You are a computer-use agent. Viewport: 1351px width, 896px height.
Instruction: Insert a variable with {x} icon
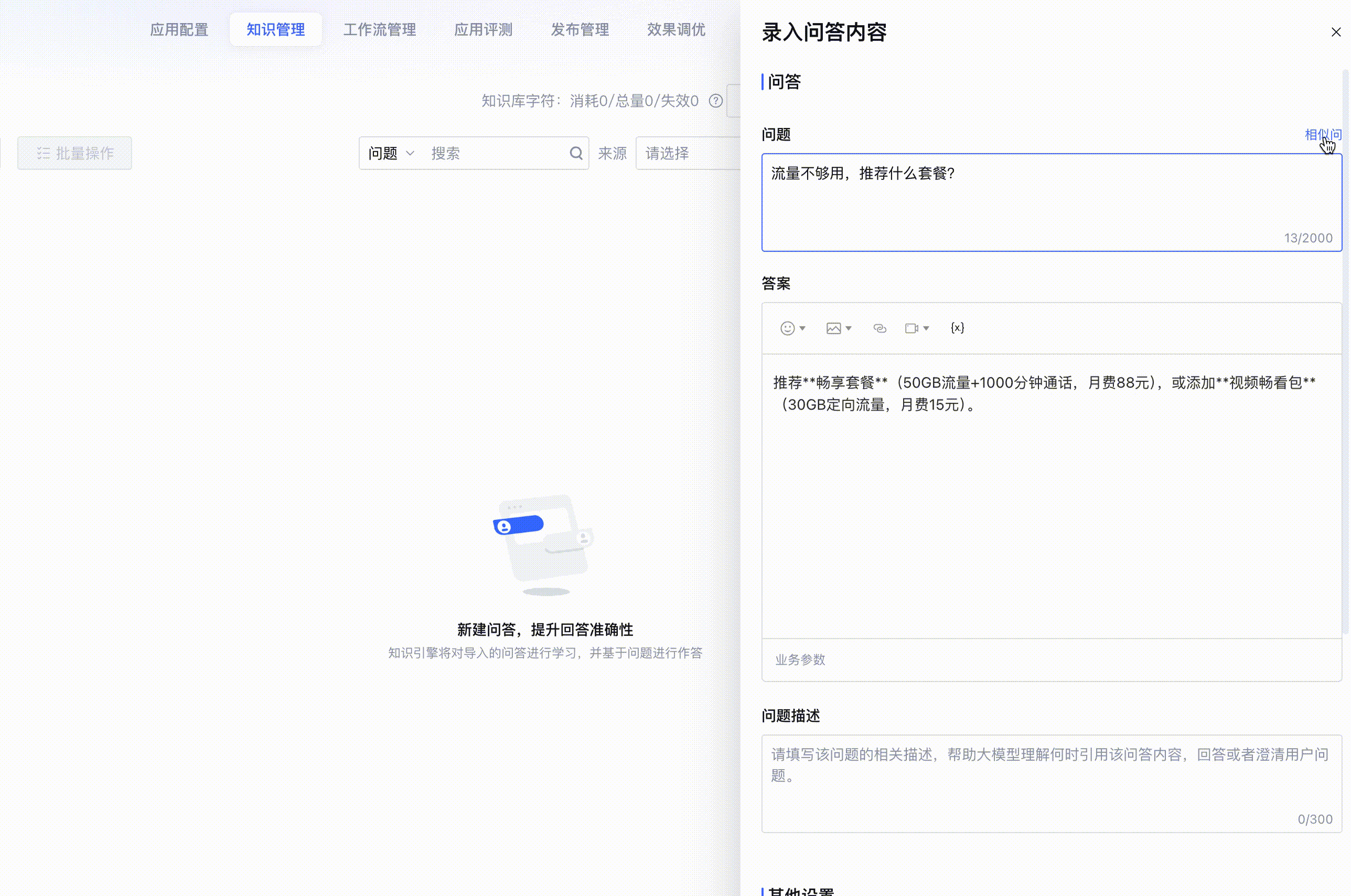coord(957,328)
